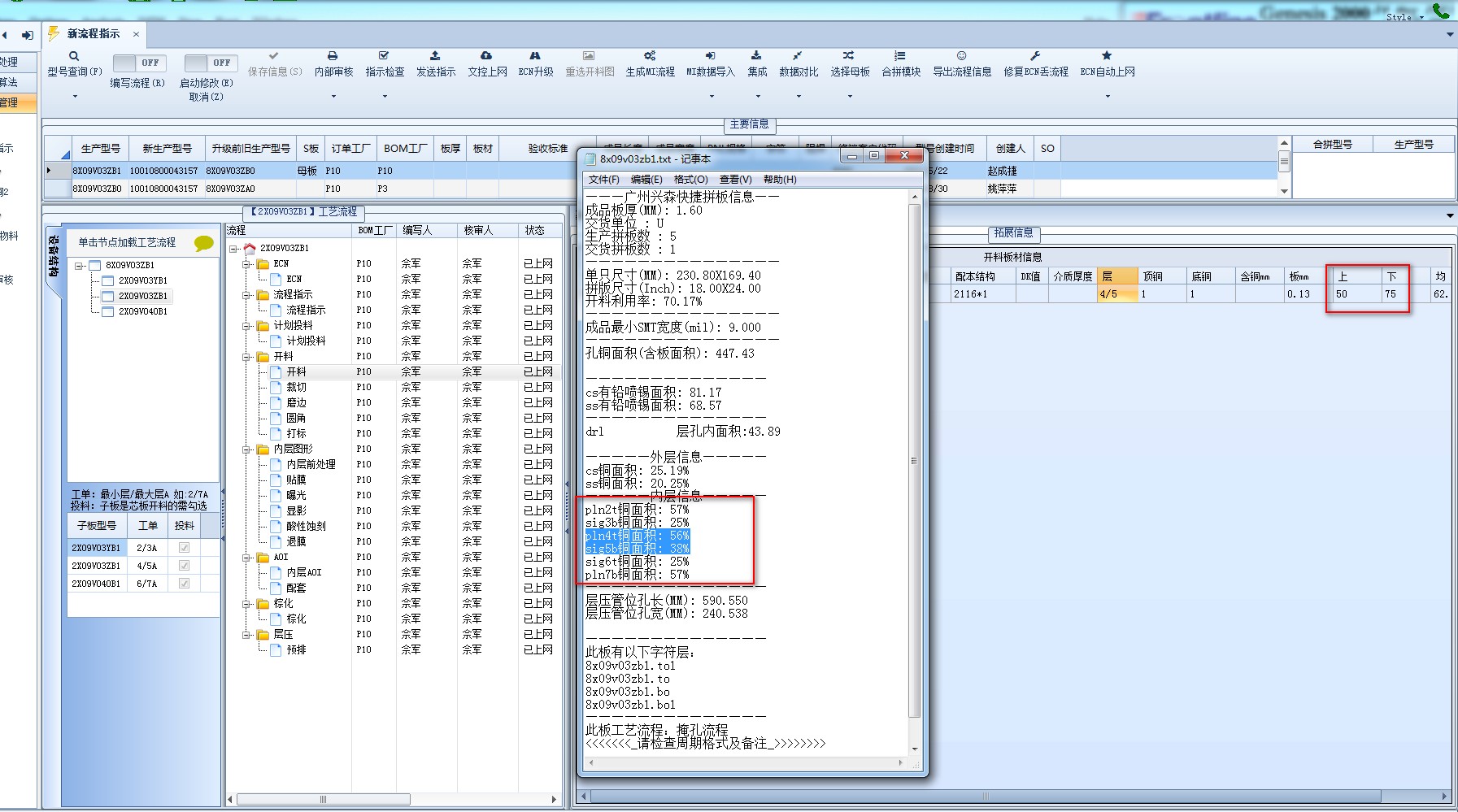The width and height of the screenshot is (1458, 812).
Task: Collapse the 8X09V03ZB1 tree node
Action: tap(79, 266)
